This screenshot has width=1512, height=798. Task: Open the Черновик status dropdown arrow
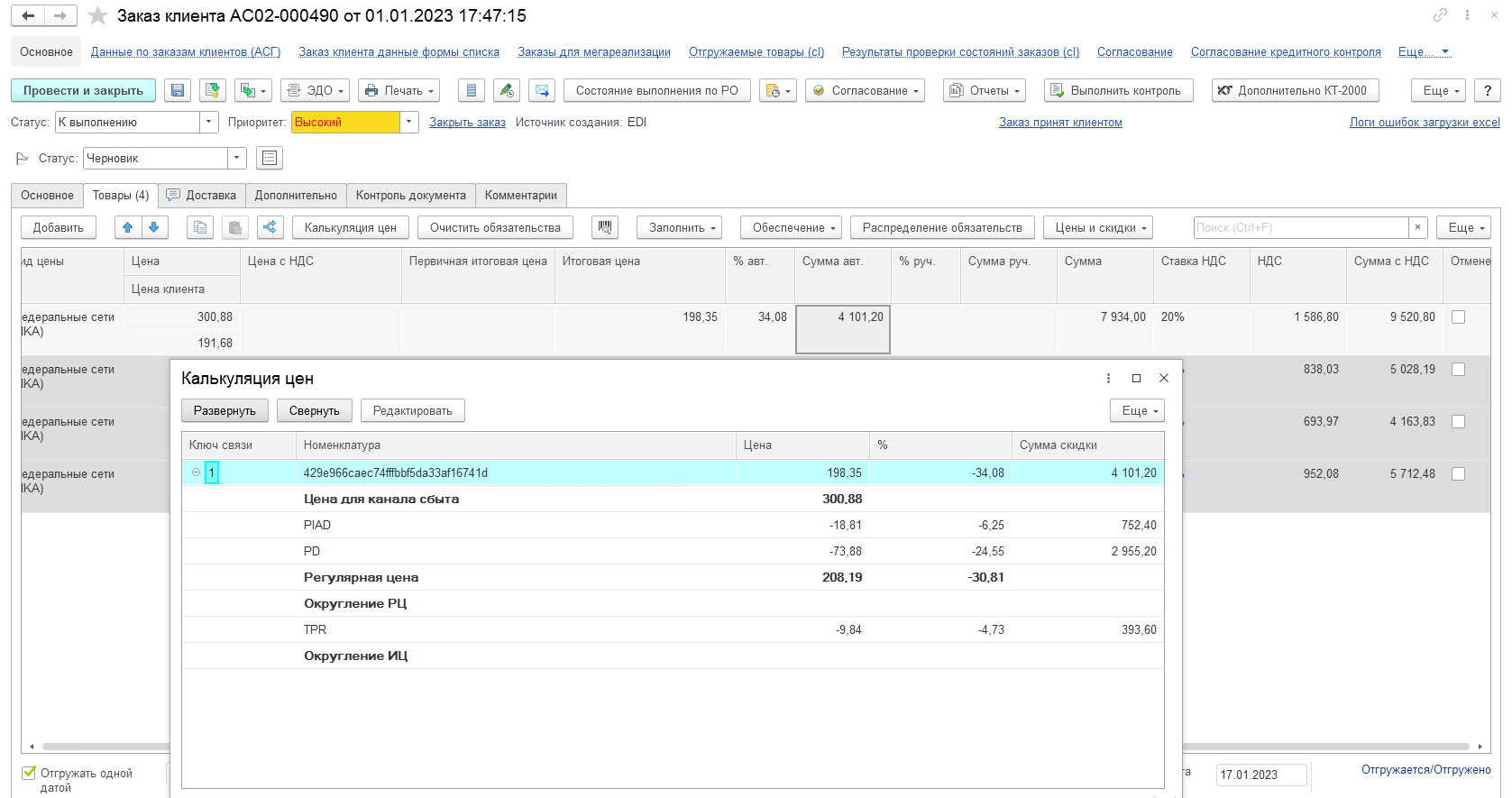click(x=237, y=158)
